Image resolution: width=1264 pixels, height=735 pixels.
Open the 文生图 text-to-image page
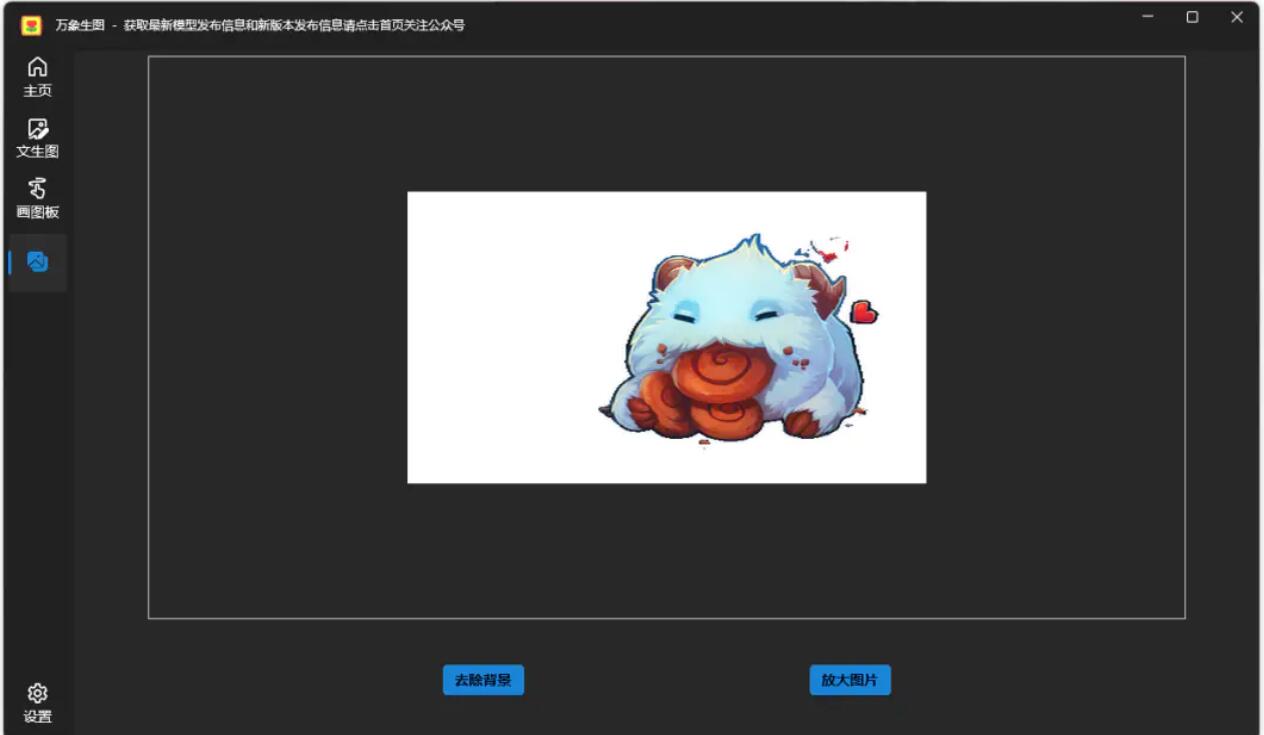pyautogui.click(x=37, y=138)
